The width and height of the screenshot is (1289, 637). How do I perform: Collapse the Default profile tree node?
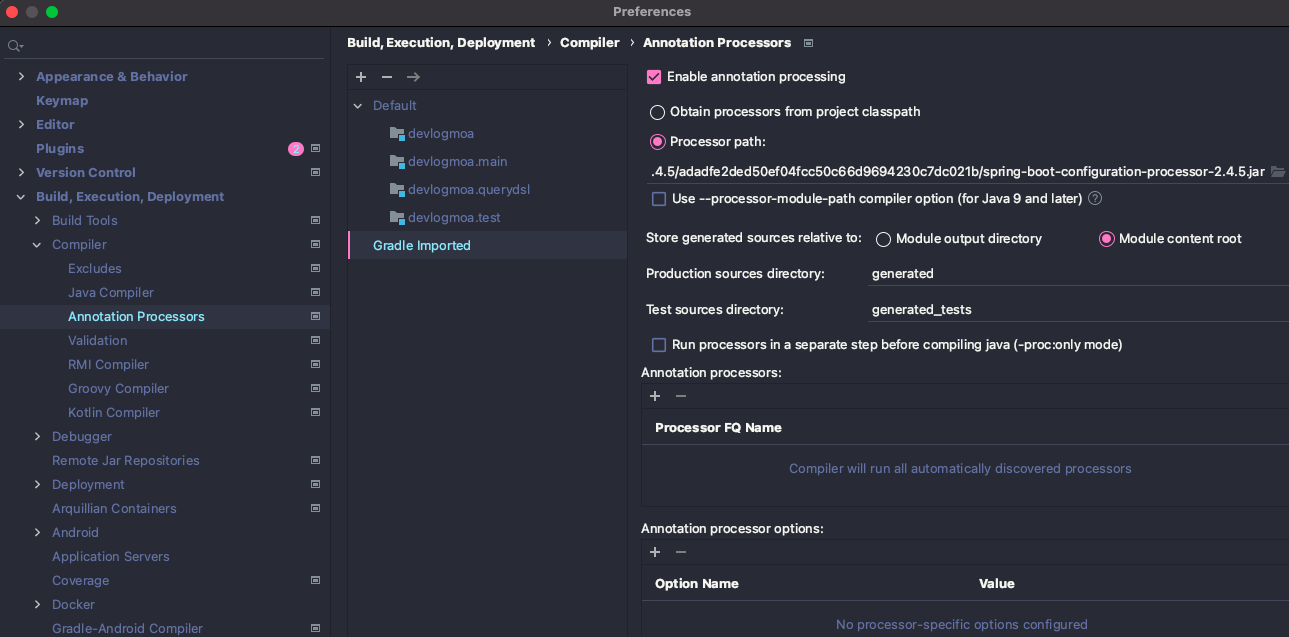358,106
